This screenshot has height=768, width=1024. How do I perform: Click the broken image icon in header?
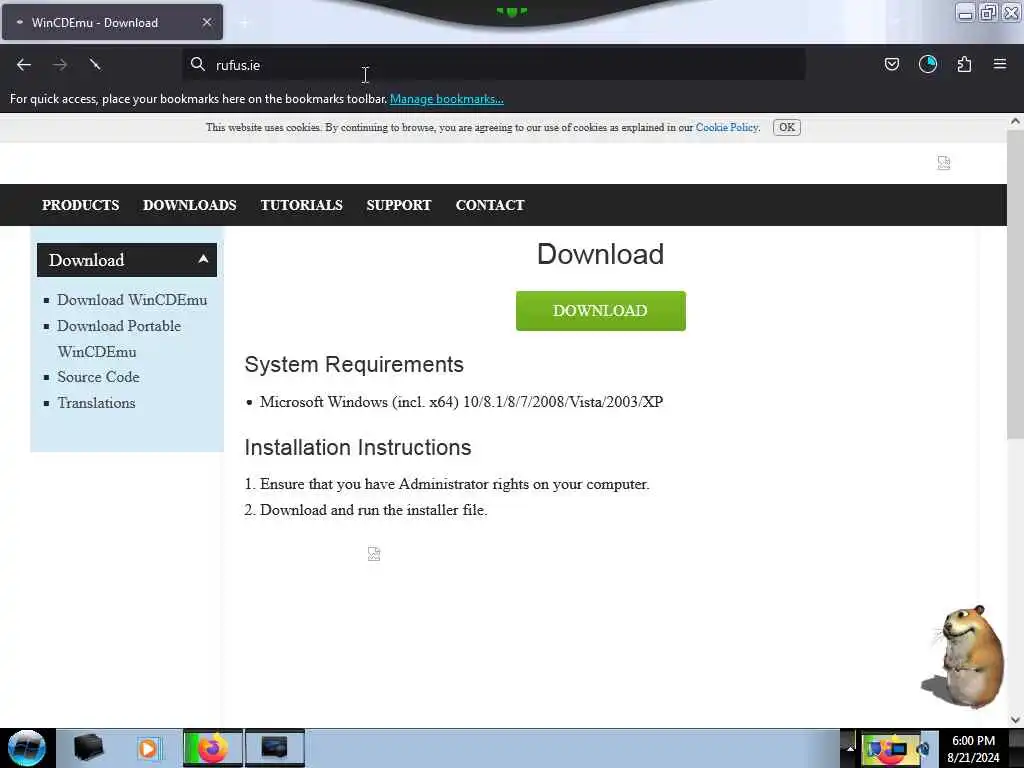tap(944, 163)
